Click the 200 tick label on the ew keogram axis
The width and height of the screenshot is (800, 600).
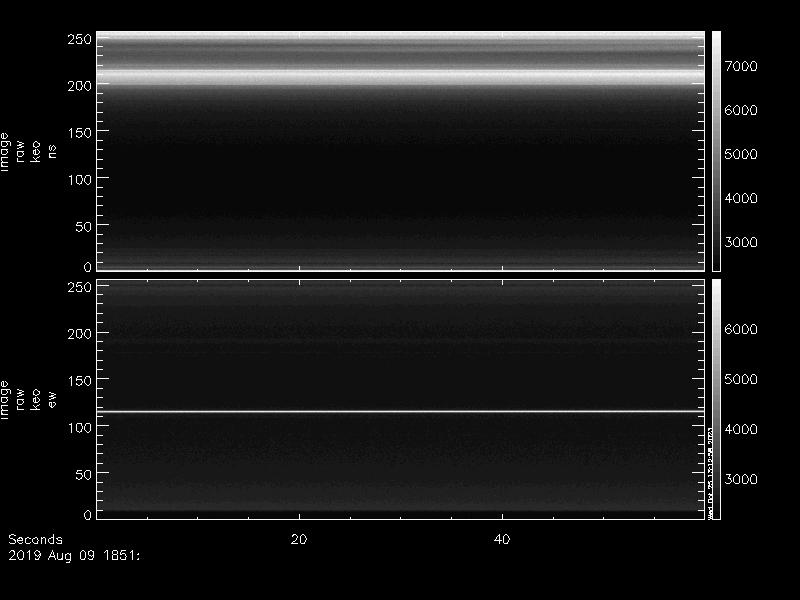coord(80,334)
